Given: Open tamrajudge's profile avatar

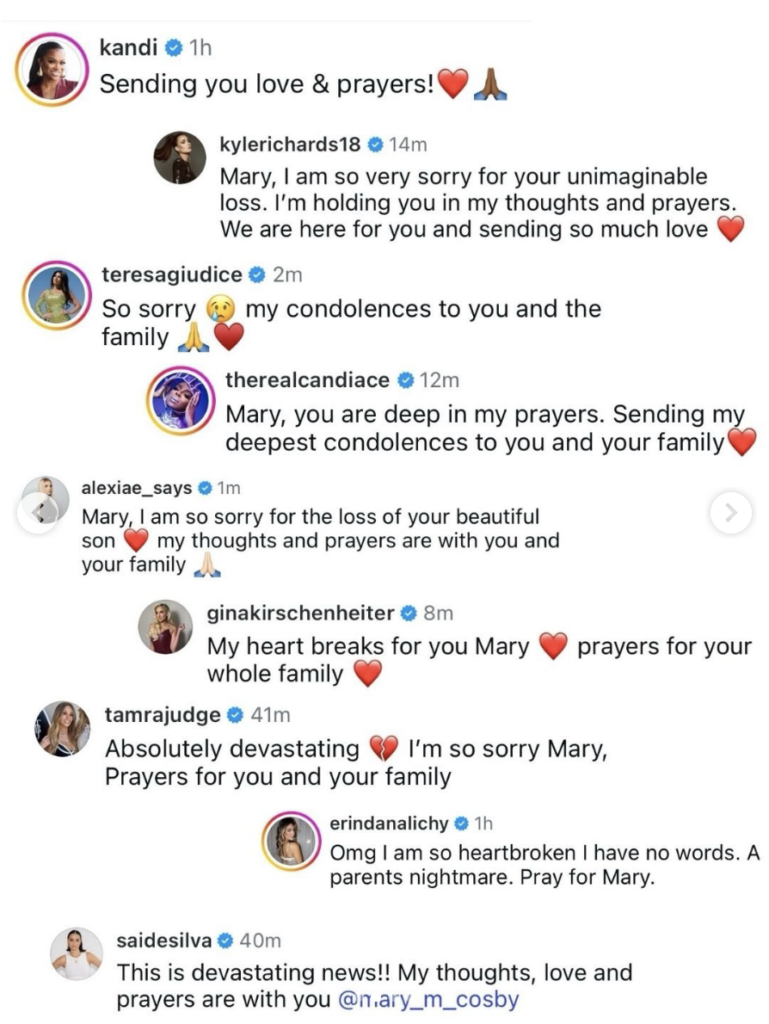Looking at the screenshot, I should click(61, 728).
